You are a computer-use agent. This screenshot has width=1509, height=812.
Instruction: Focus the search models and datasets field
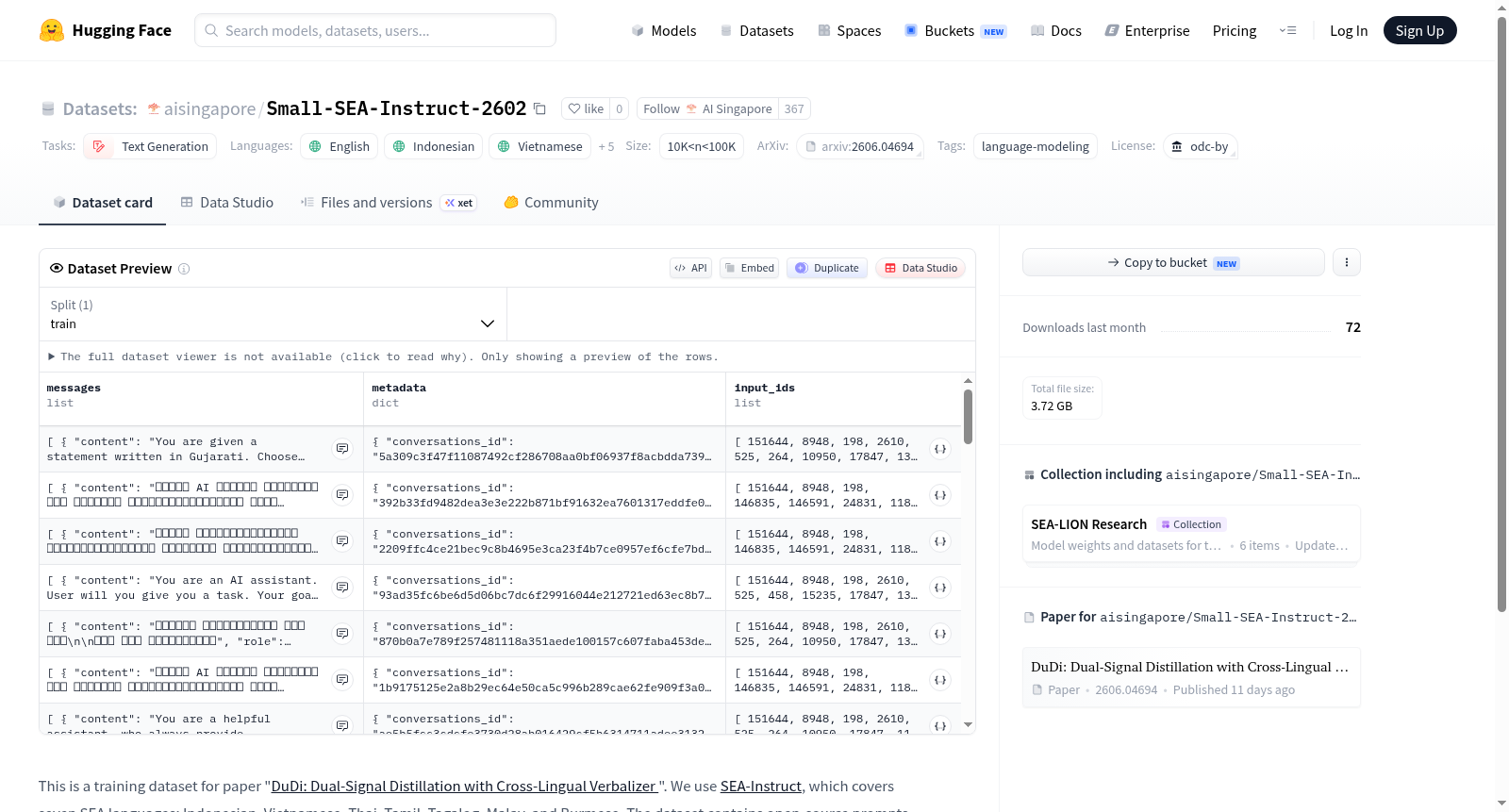click(375, 30)
